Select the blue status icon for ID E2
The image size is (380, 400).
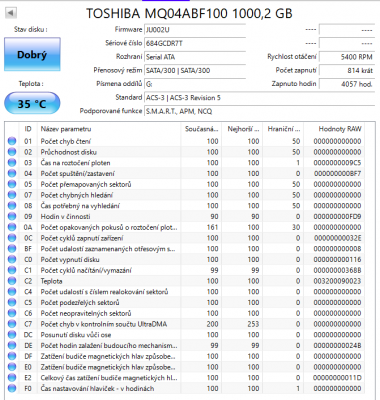point(12,377)
